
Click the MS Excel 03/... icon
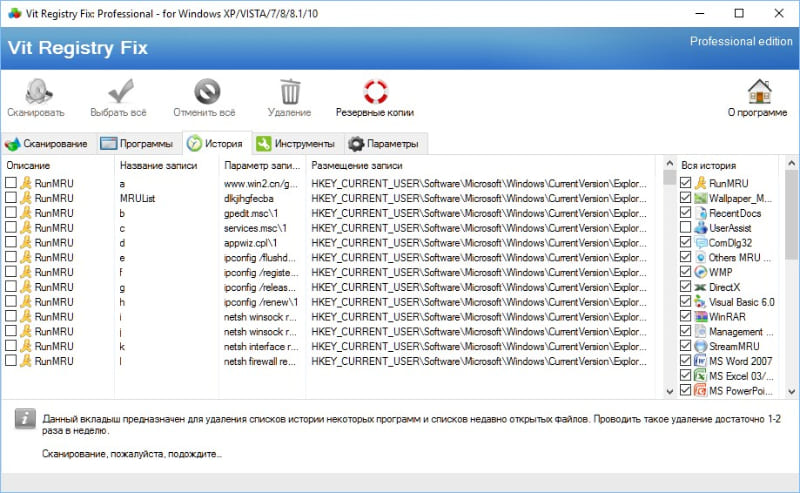coord(701,376)
